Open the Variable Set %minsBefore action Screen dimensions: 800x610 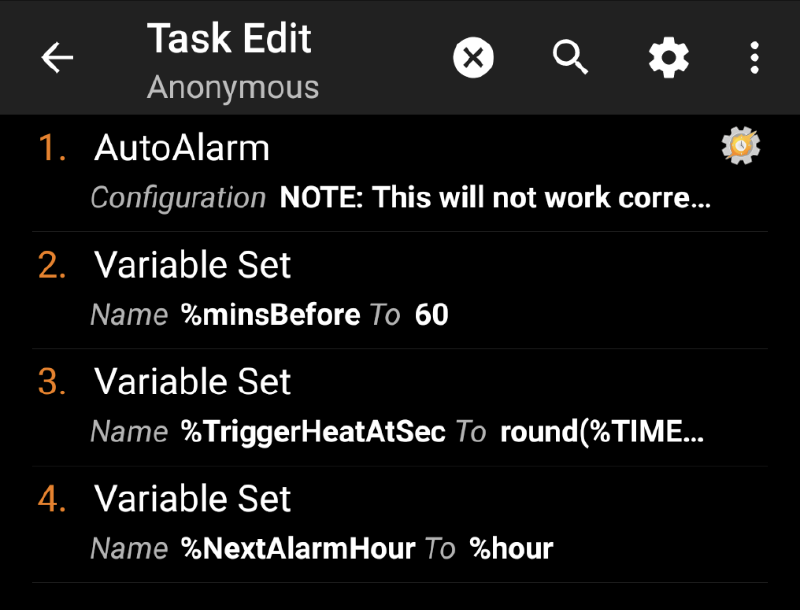(192, 265)
